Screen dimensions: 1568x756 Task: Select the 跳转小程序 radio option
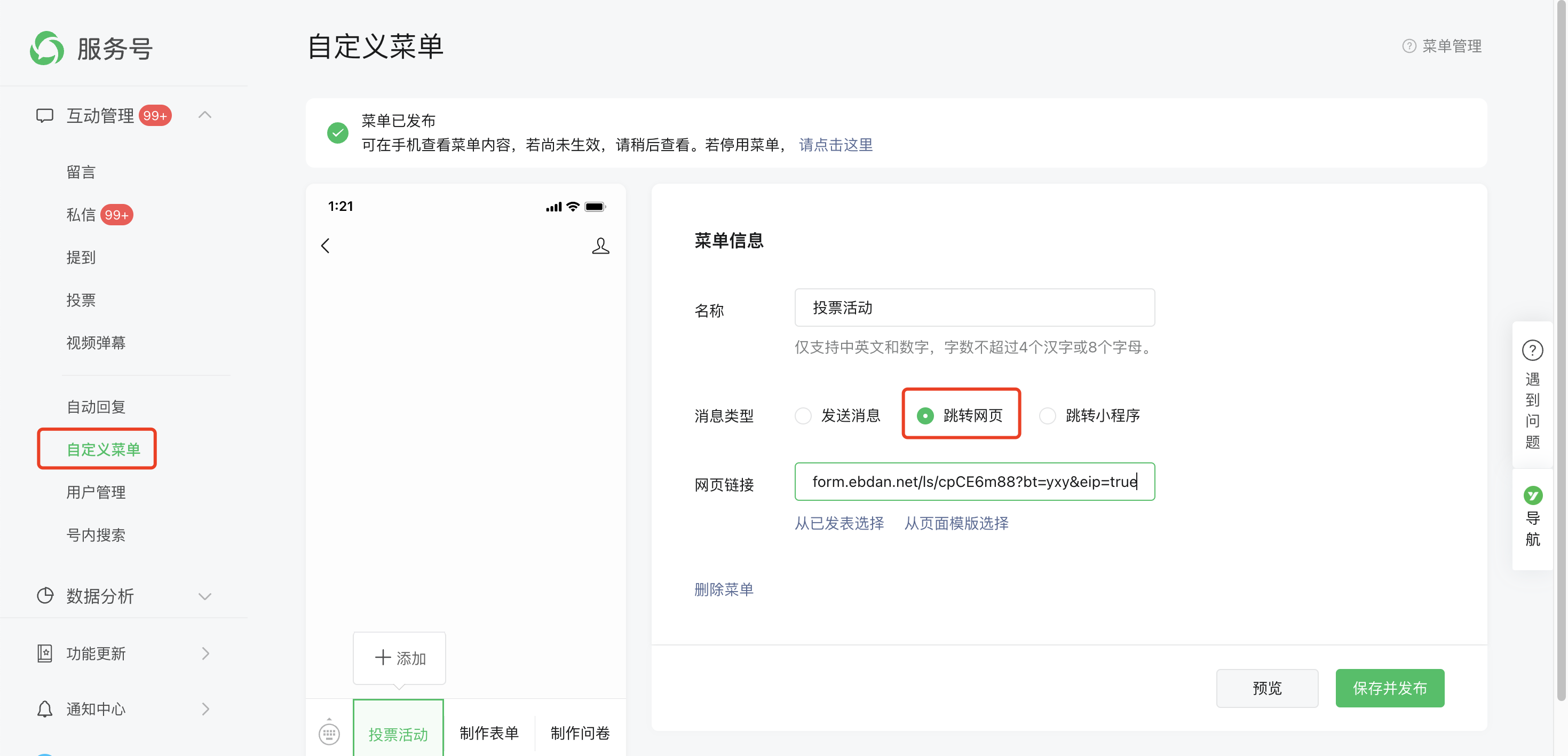point(1048,416)
